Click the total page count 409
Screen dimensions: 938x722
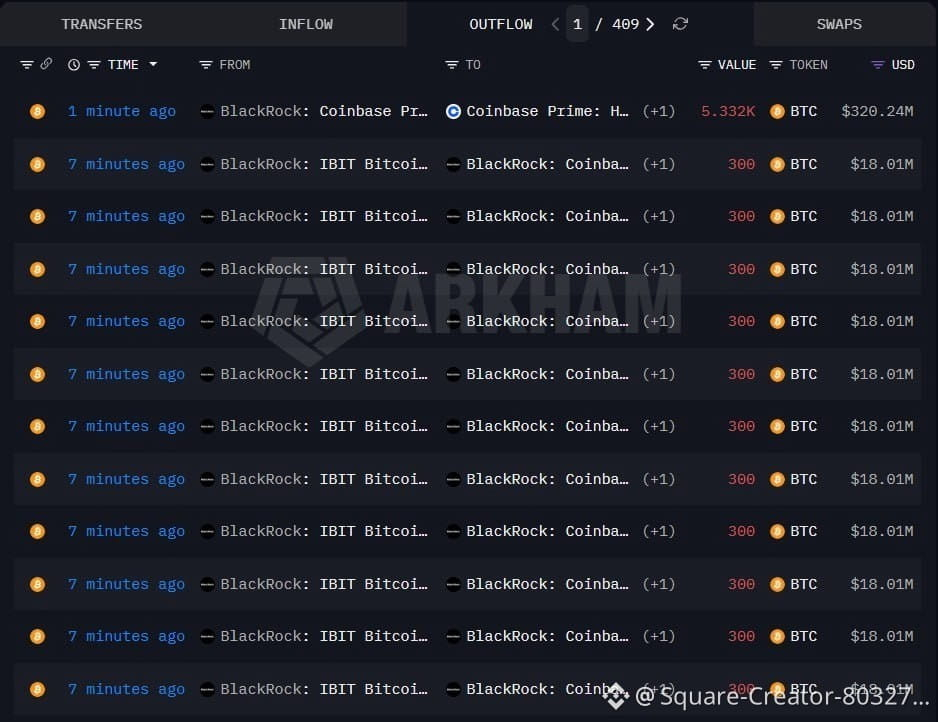[x=625, y=24]
